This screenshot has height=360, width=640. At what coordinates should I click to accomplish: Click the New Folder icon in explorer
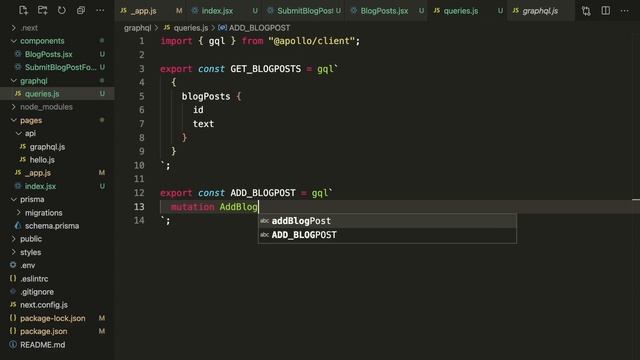tap(42, 10)
